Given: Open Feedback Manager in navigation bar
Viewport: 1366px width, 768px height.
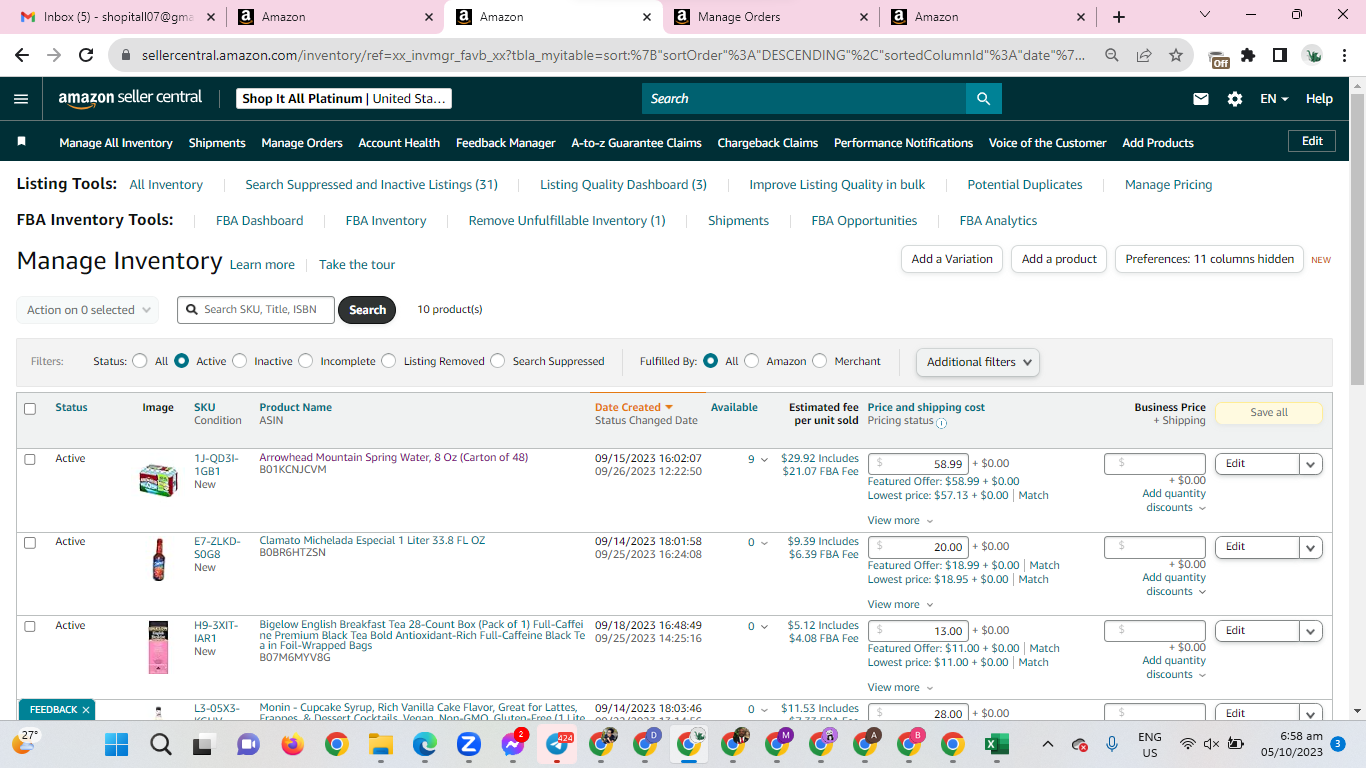Looking at the screenshot, I should tap(505, 143).
